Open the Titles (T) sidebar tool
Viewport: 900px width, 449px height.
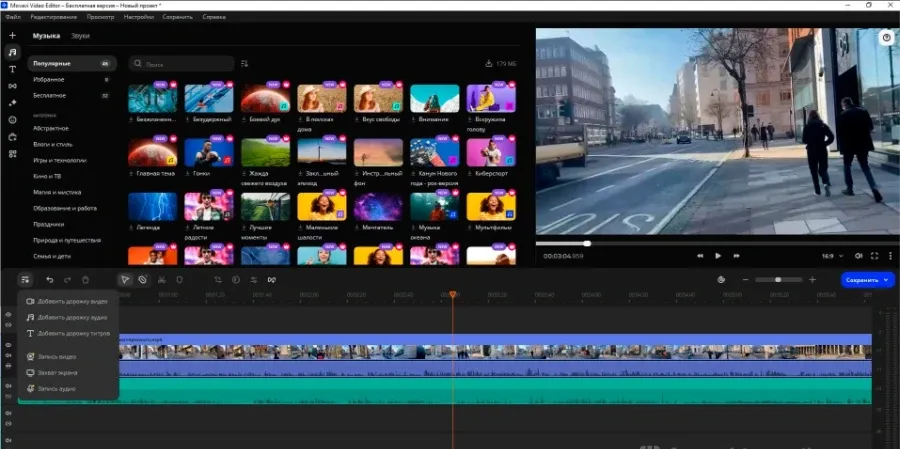tap(12, 69)
